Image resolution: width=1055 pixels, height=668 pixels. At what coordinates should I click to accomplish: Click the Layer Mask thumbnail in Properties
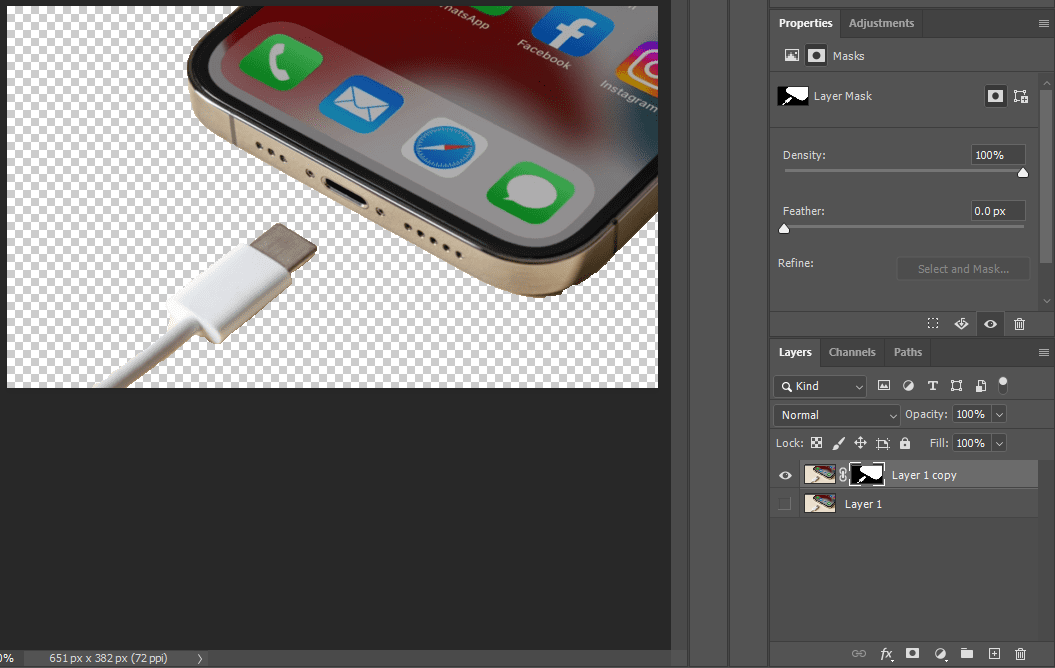793,96
